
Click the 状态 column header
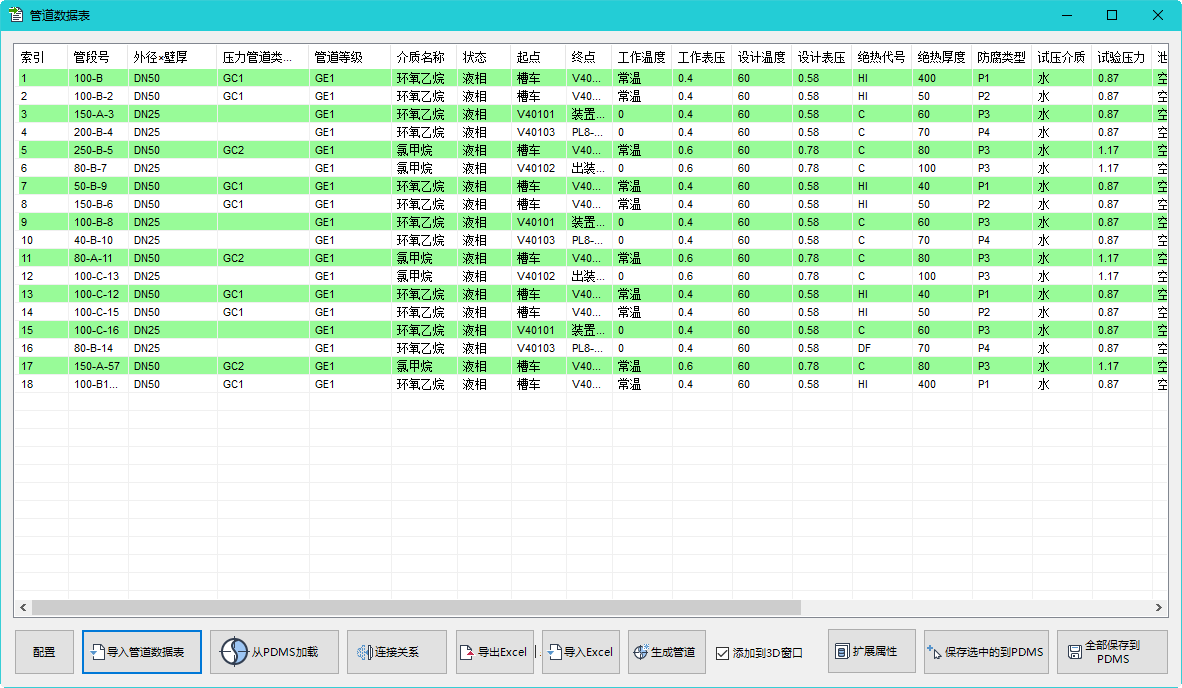tap(483, 57)
